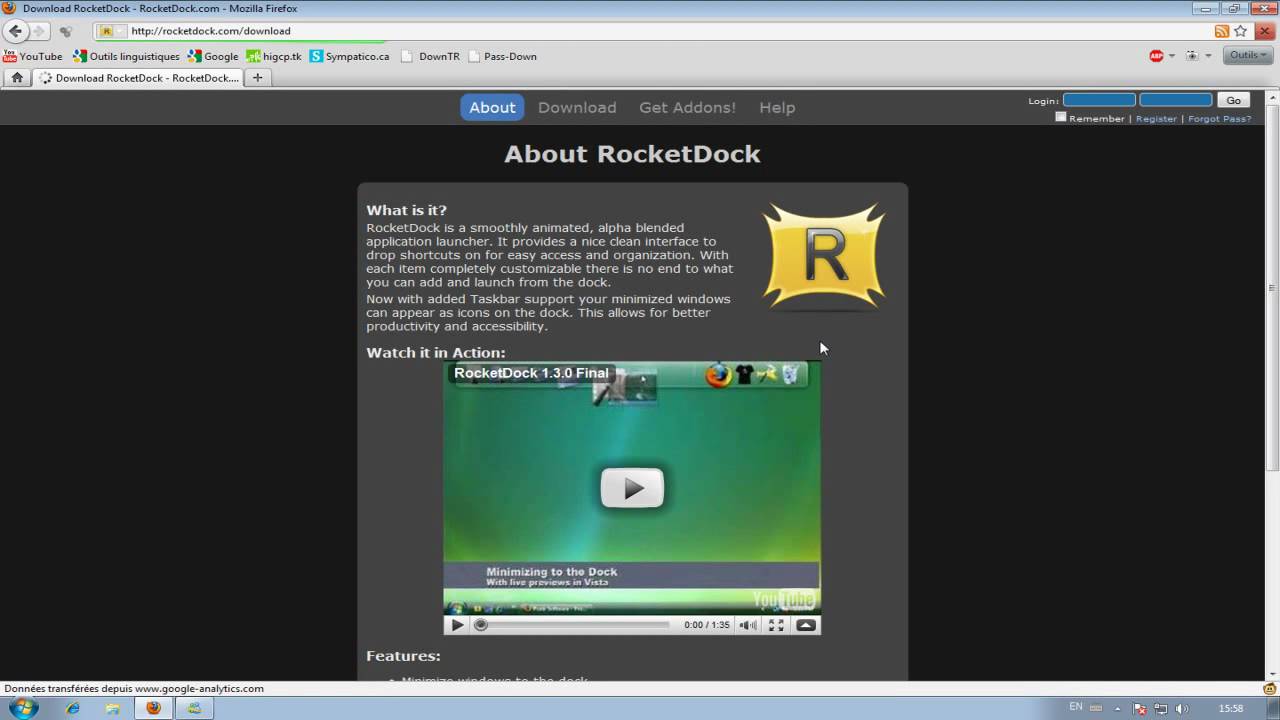Click the browser Forward arrow
The width and height of the screenshot is (1280, 720).
click(x=39, y=31)
